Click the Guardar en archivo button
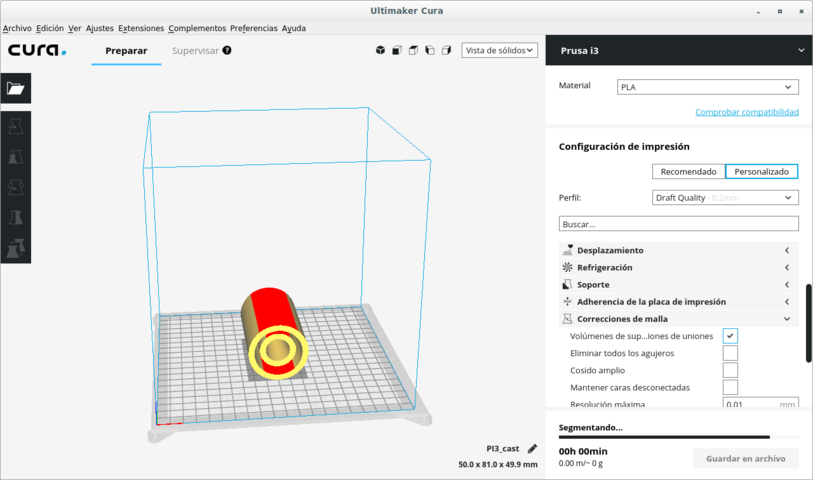Image resolution: width=813 pixels, height=480 pixels. [x=746, y=459]
